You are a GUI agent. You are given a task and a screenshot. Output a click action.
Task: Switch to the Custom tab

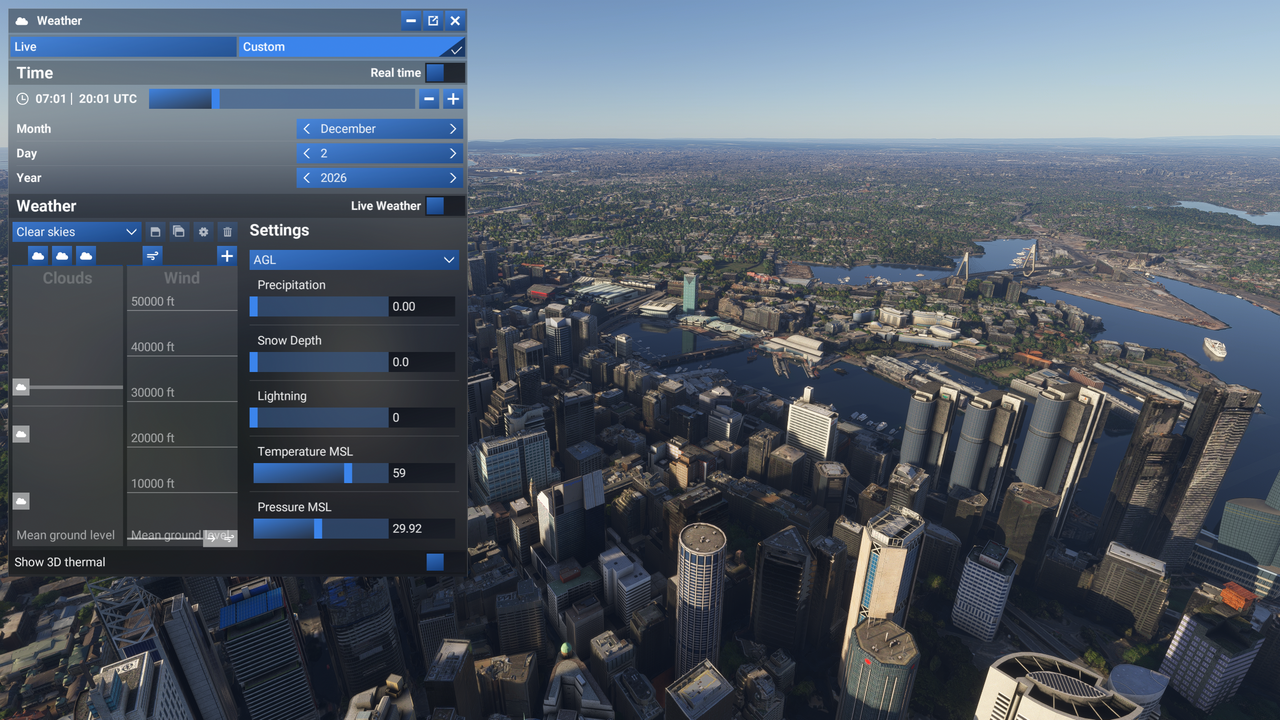coord(351,47)
